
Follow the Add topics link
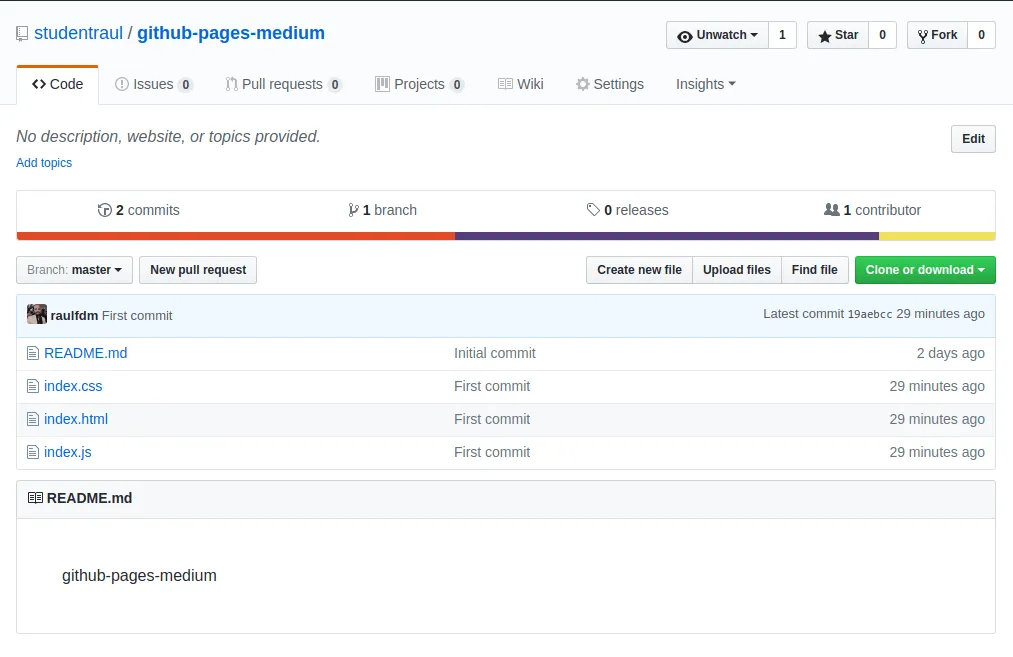(x=44, y=163)
